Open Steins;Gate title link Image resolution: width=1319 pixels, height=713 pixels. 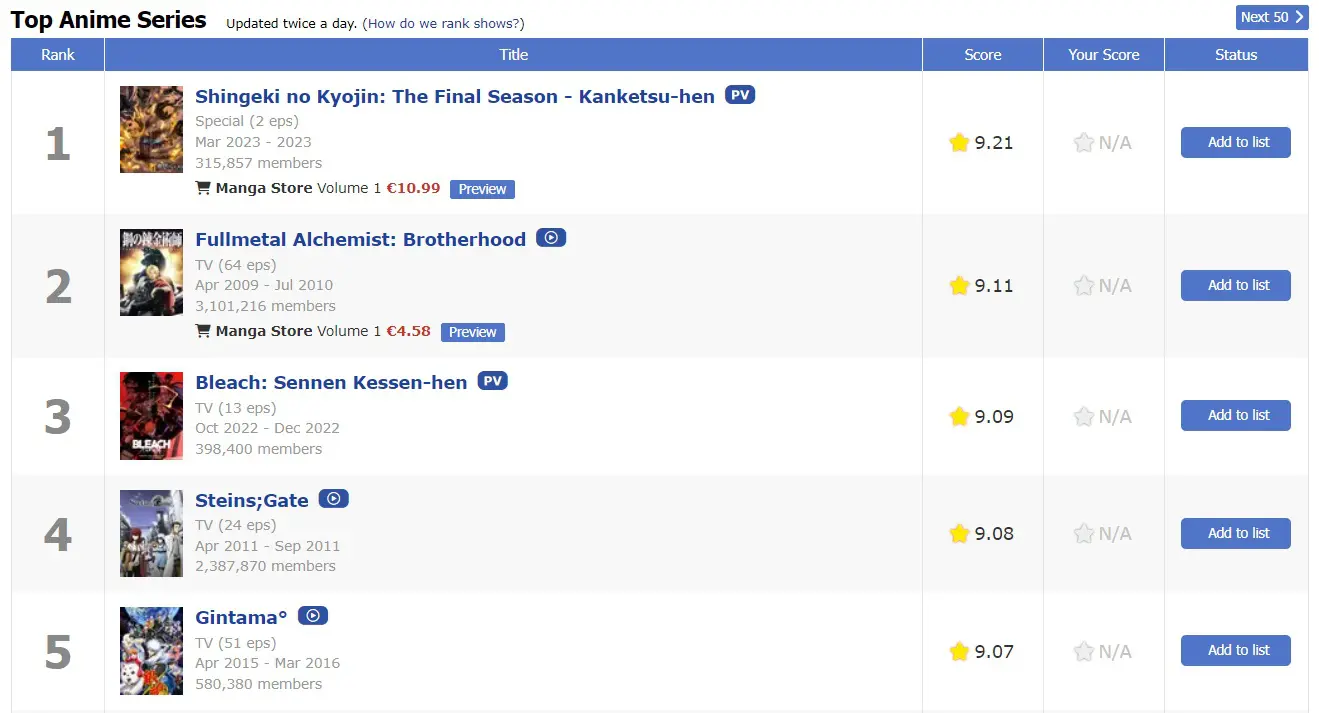pyautogui.click(x=252, y=500)
